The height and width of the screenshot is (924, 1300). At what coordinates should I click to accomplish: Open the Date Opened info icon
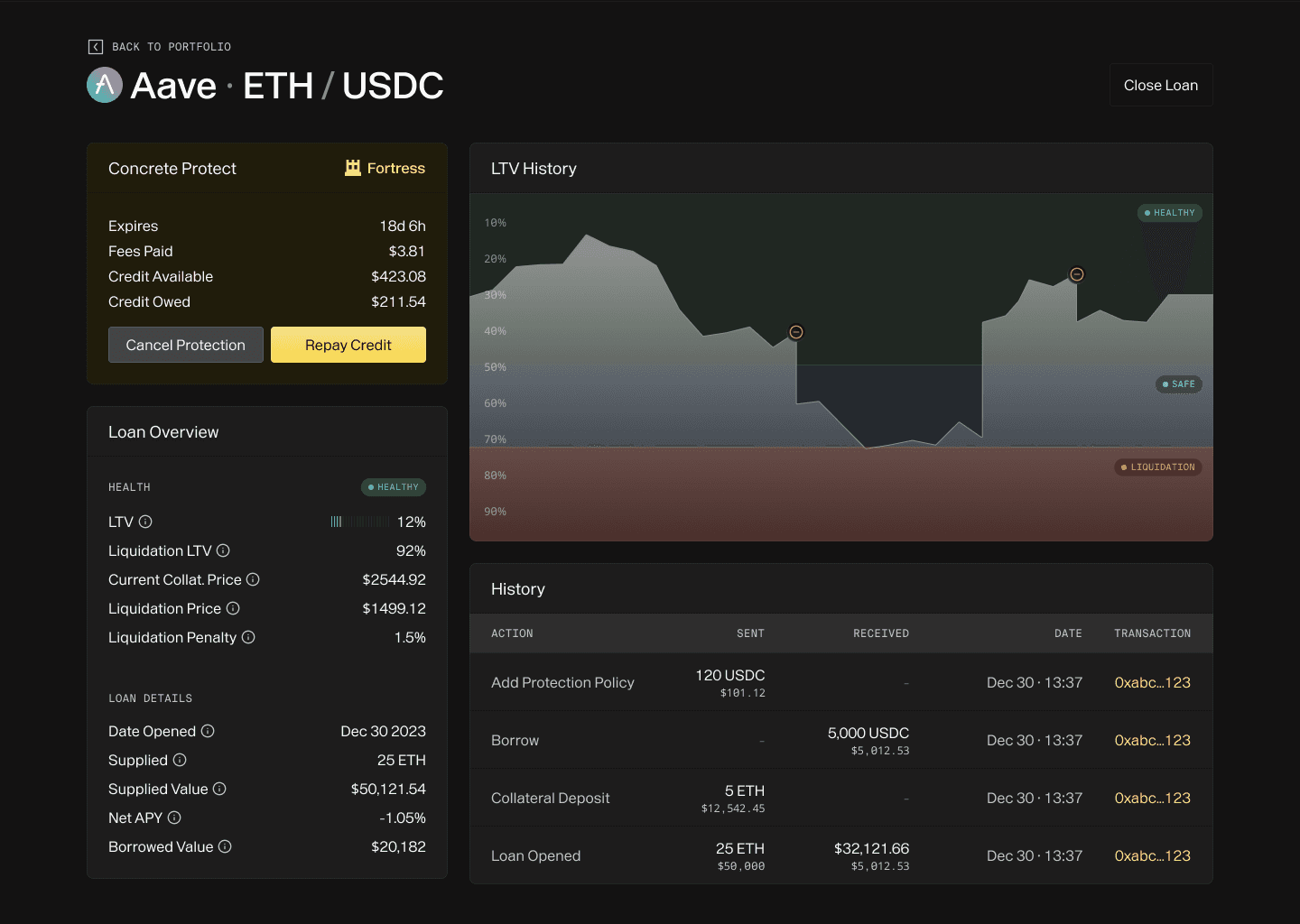click(x=208, y=731)
